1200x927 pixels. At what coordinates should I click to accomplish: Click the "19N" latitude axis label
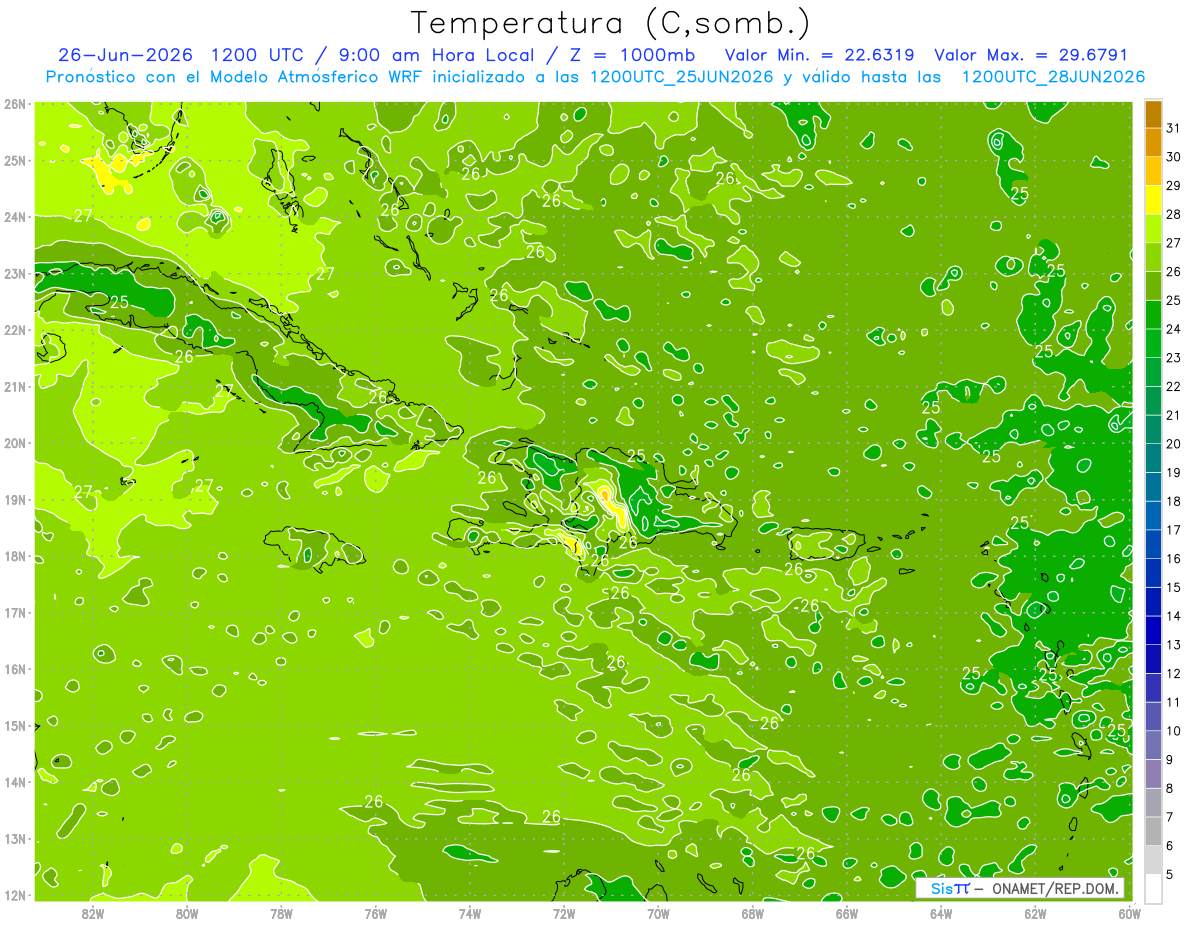pos(15,500)
